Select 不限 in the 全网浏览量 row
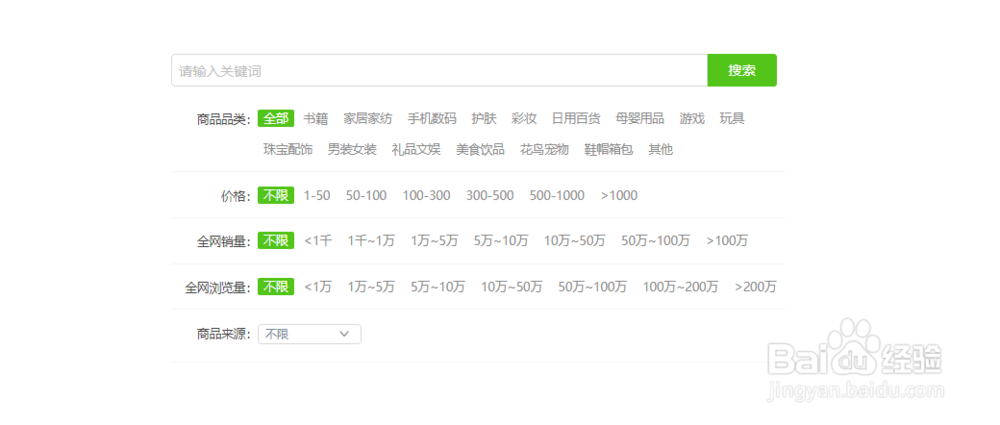The image size is (1000, 425). (276, 287)
